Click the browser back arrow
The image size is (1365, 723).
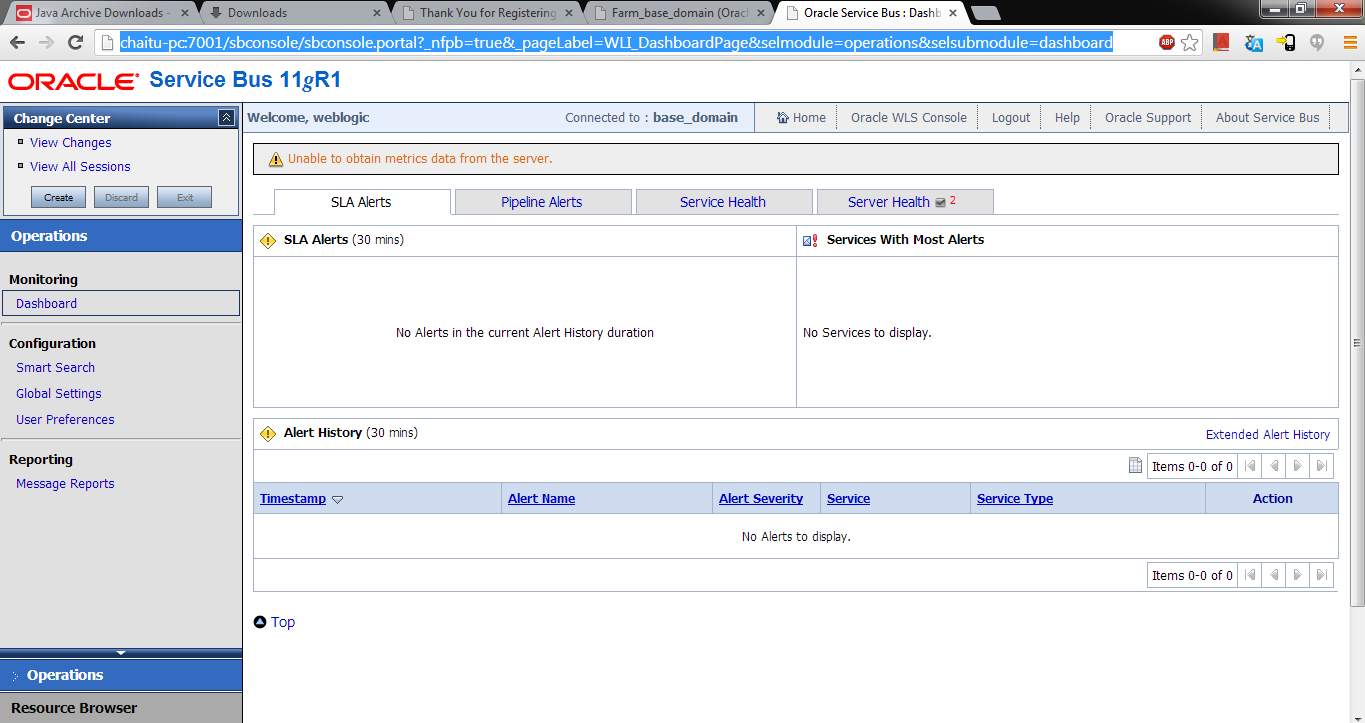click(x=16, y=43)
